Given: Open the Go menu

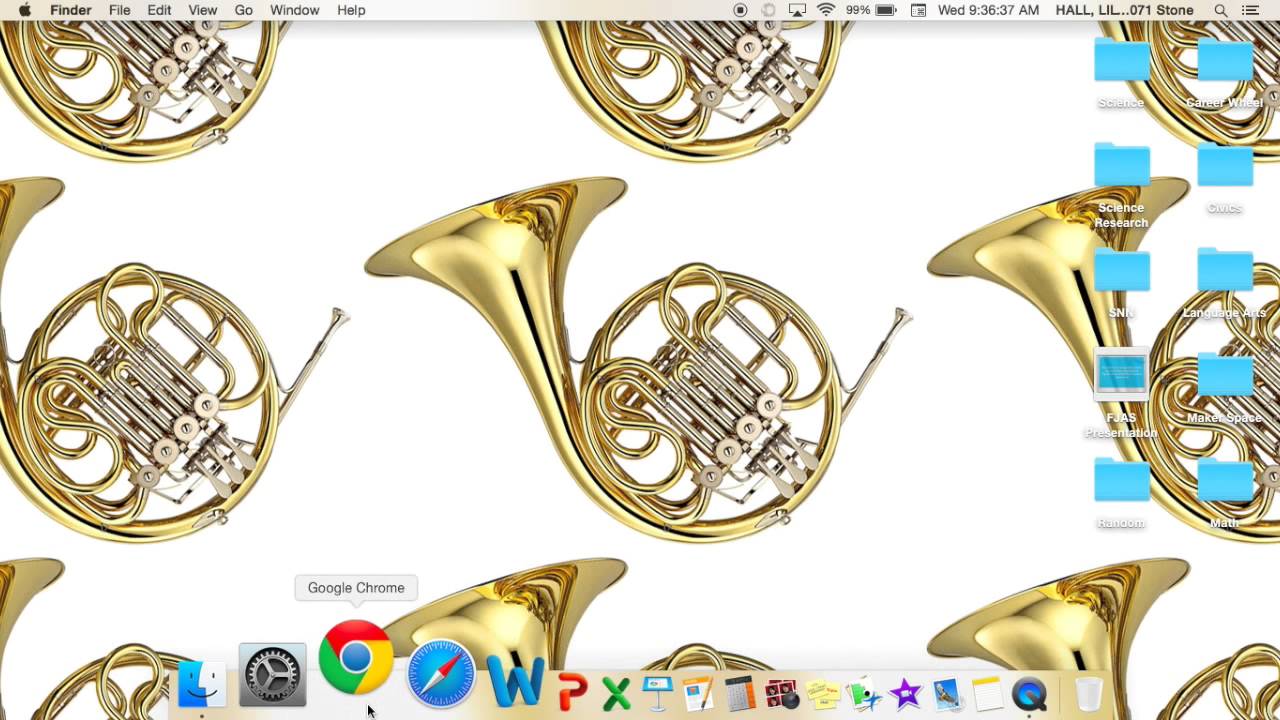Looking at the screenshot, I should (x=244, y=10).
